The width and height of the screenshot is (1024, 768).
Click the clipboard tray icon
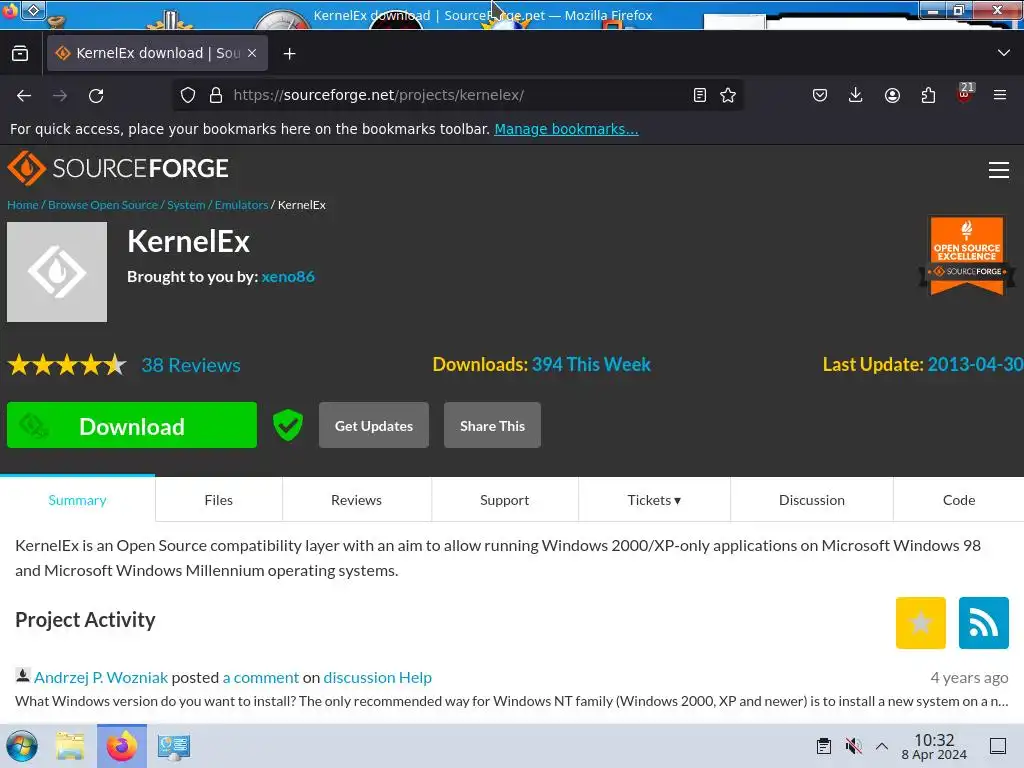coord(824,746)
